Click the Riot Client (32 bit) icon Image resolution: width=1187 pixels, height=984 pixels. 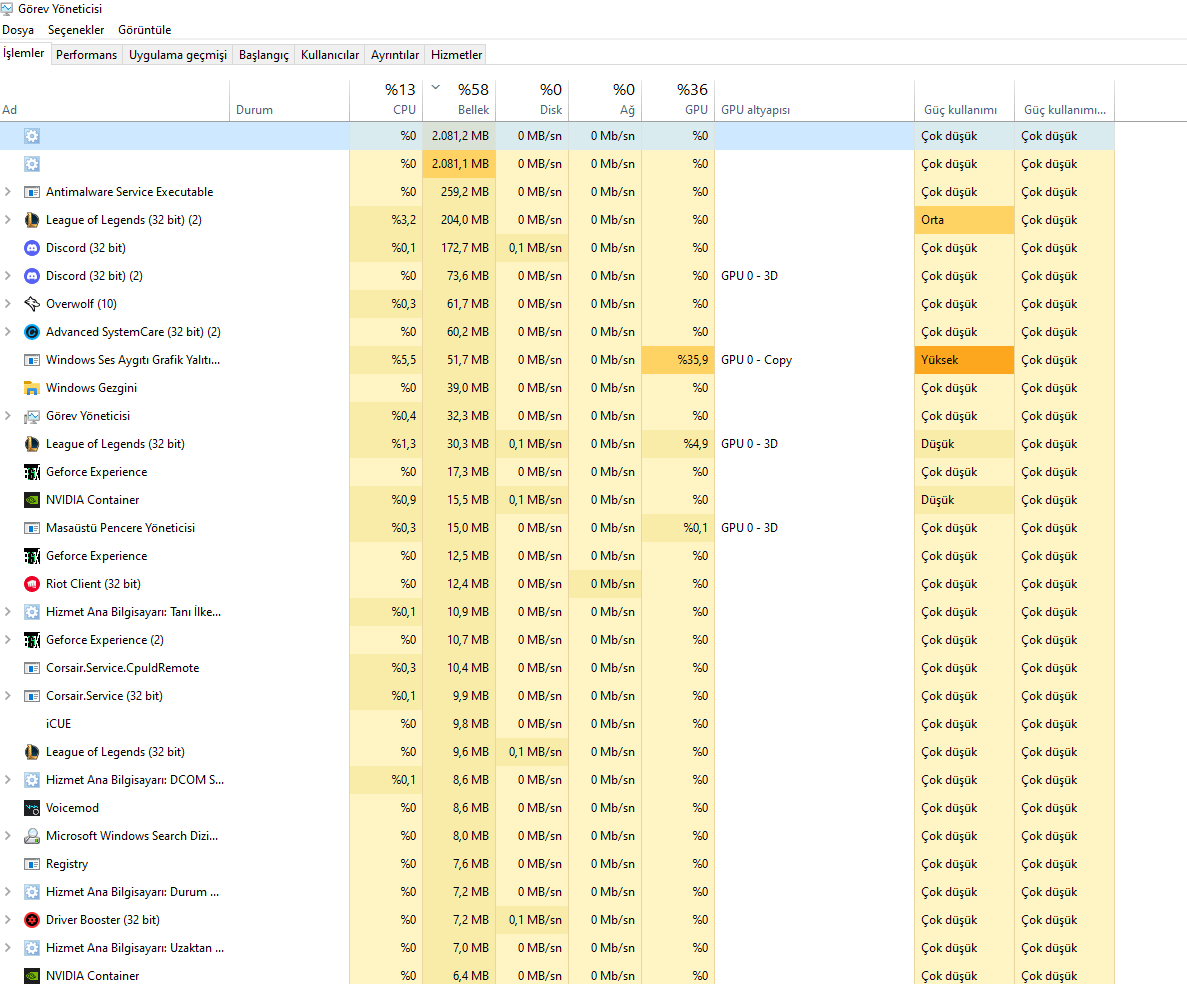[x=32, y=584]
